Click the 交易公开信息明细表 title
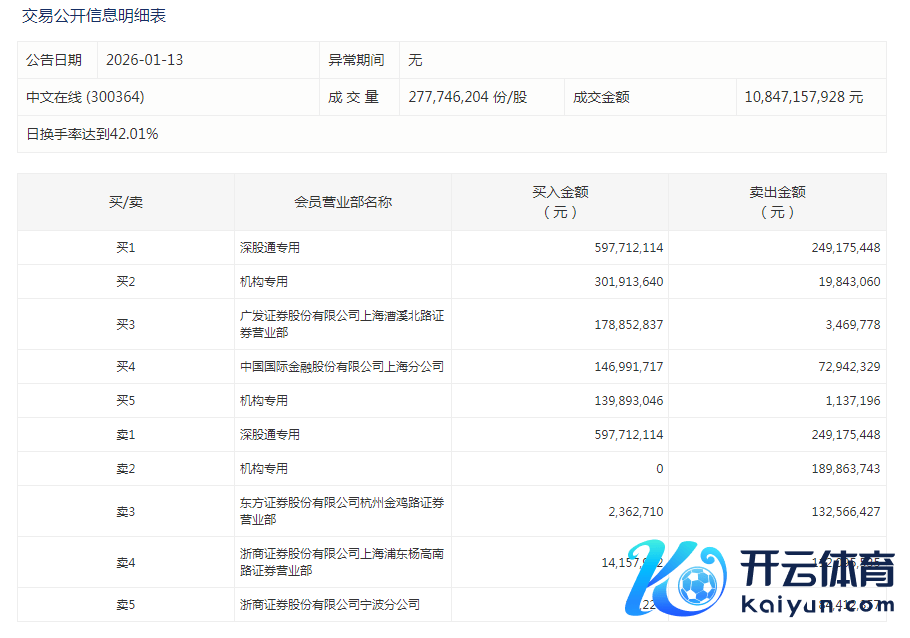 94,16
